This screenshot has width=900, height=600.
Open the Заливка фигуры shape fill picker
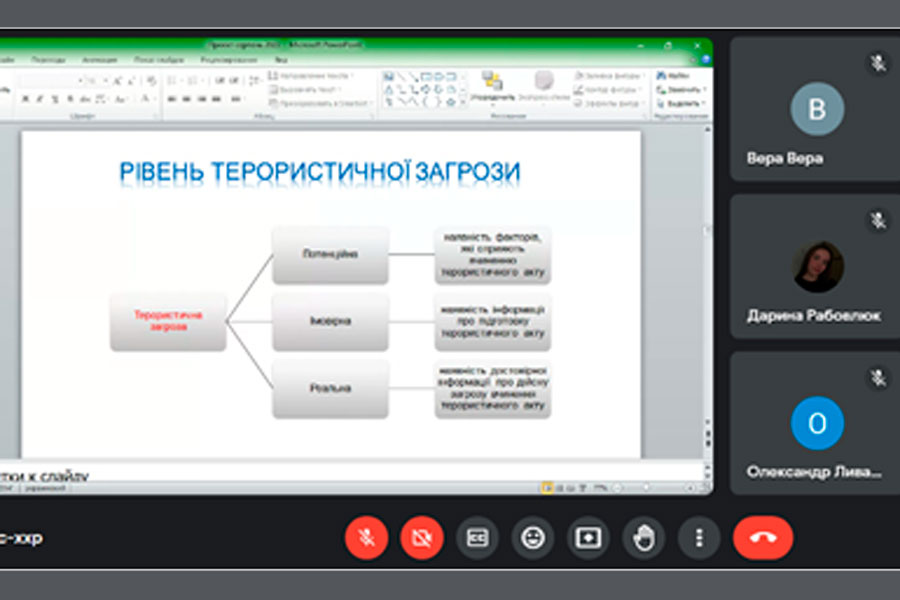point(608,76)
